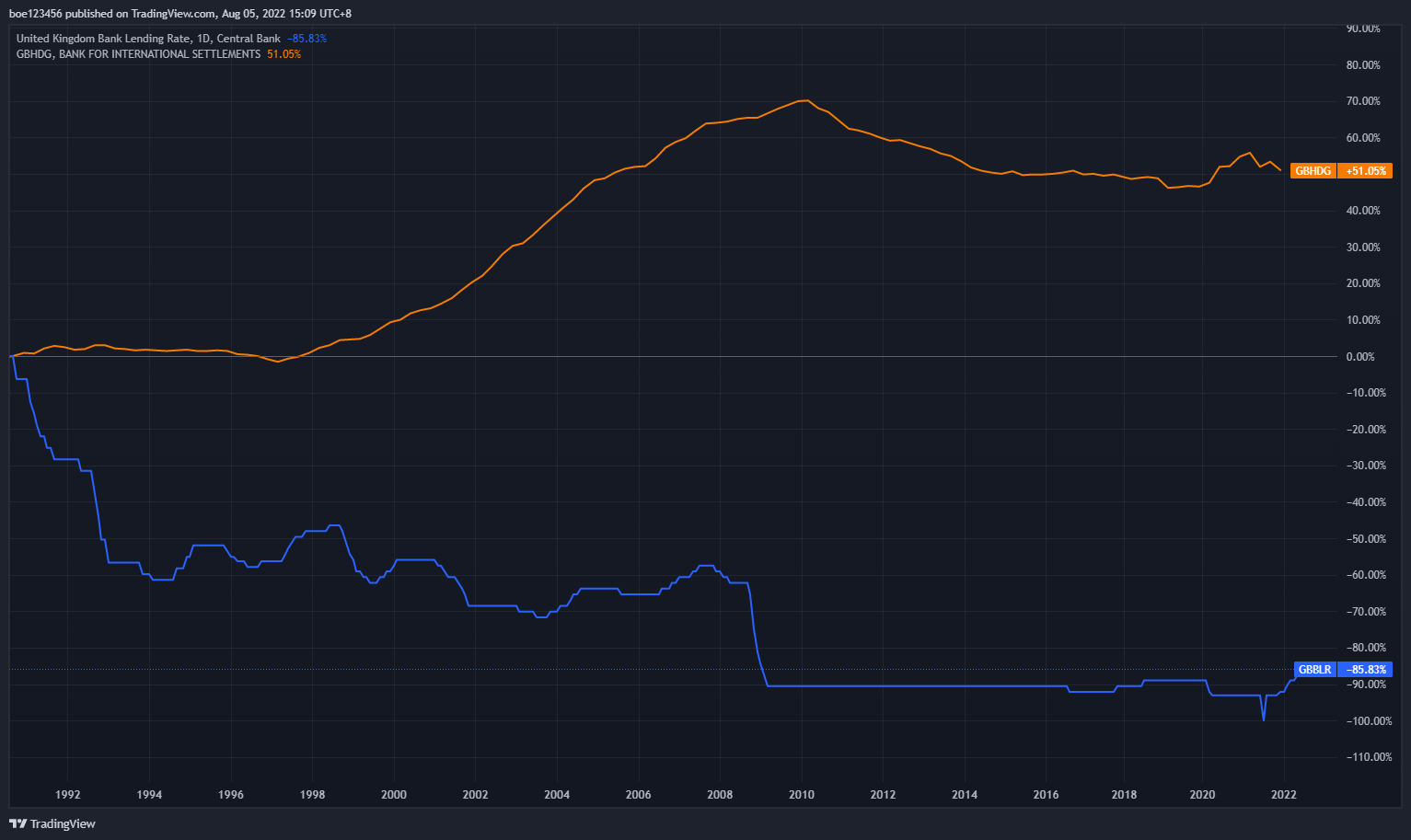This screenshot has height=840, width=1411.
Task: Click the 2000 year label on time axis
Action: click(x=394, y=795)
